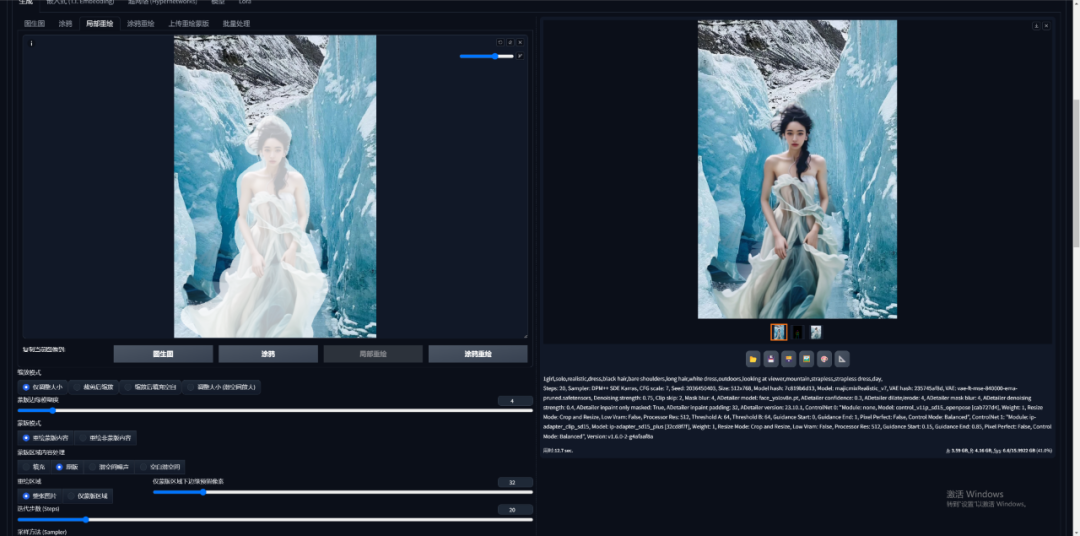Viewport: 1080px width, 536px height.
Task: Choose 重绘非蒙版内容 mask mode
Action: tap(105, 437)
